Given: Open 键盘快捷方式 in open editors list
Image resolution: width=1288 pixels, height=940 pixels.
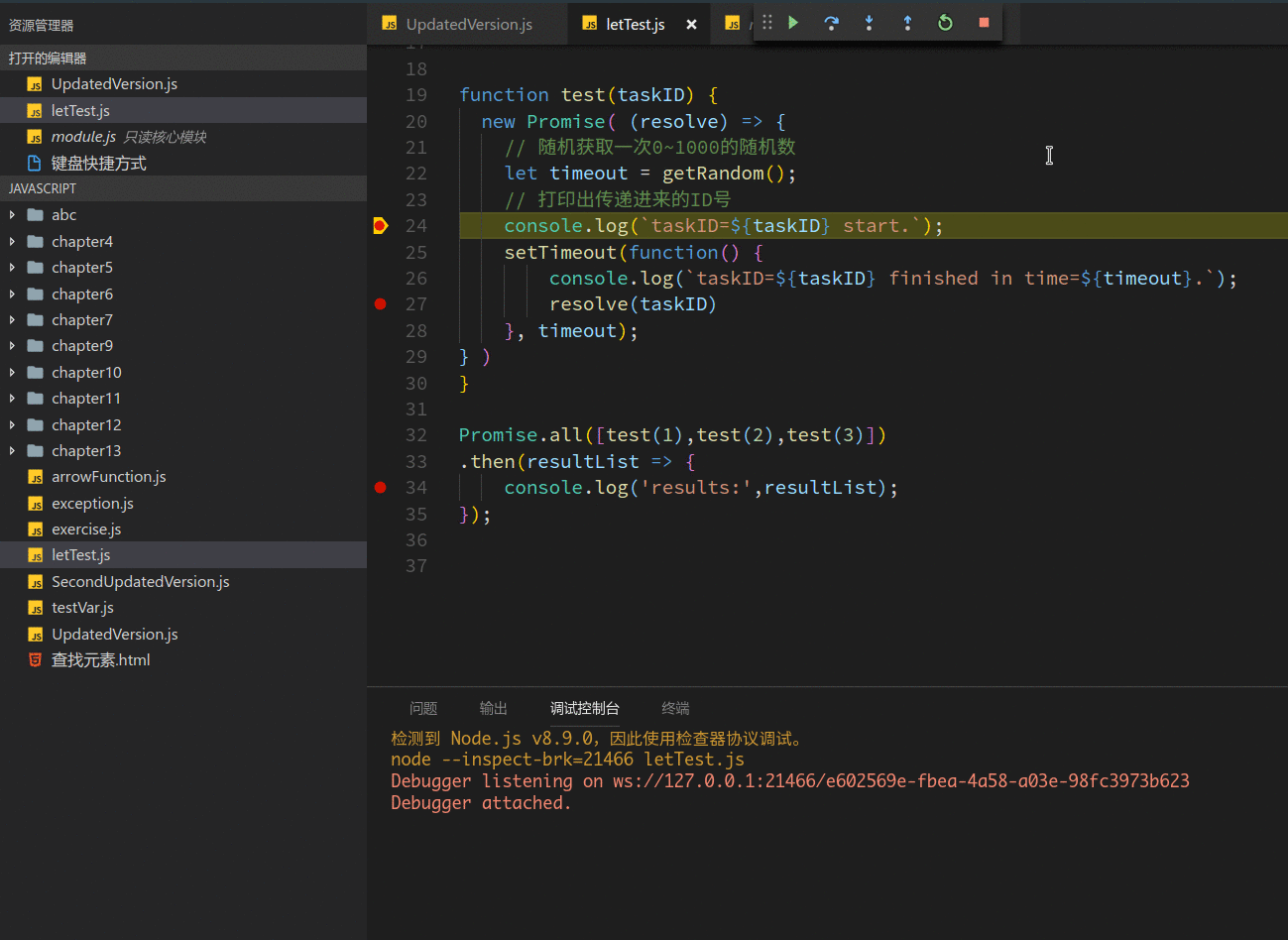Looking at the screenshot, I should [x=98, y=164].
